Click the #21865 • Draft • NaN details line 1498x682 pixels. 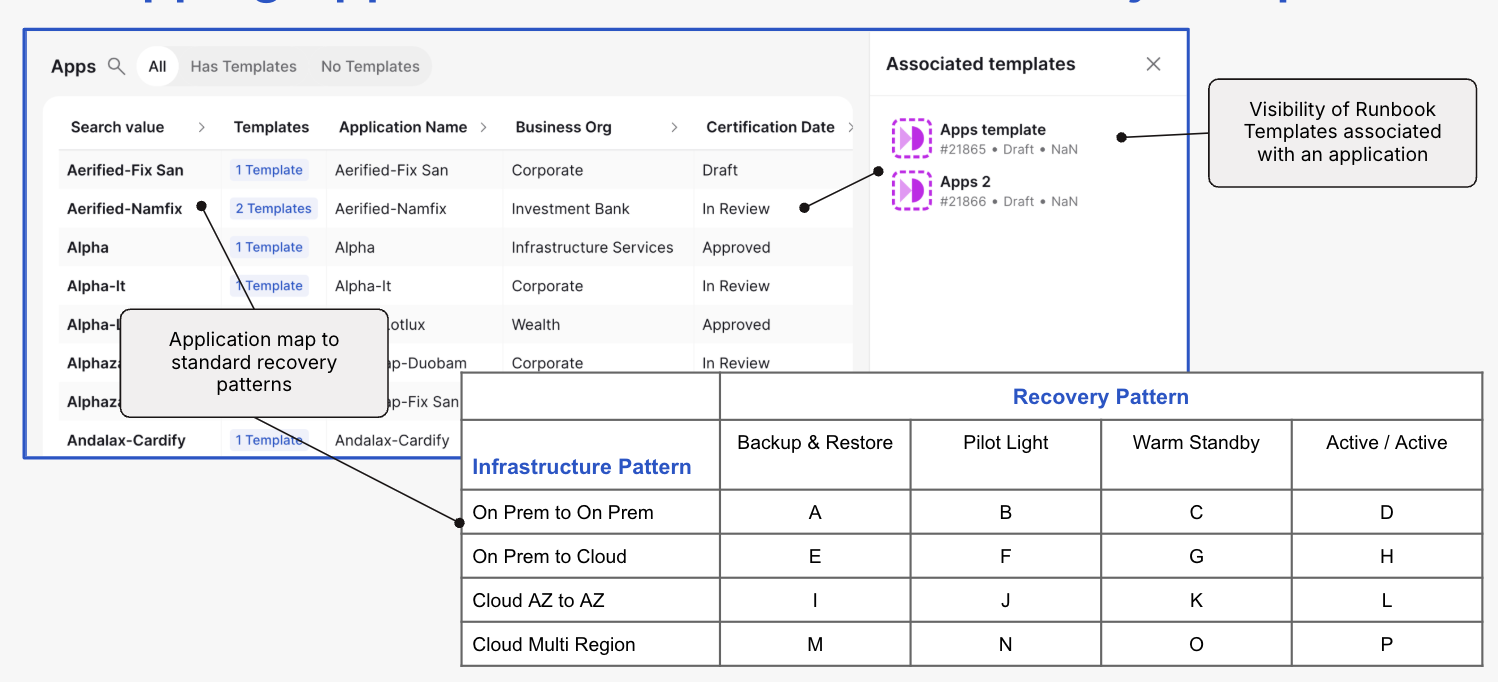1009,149
